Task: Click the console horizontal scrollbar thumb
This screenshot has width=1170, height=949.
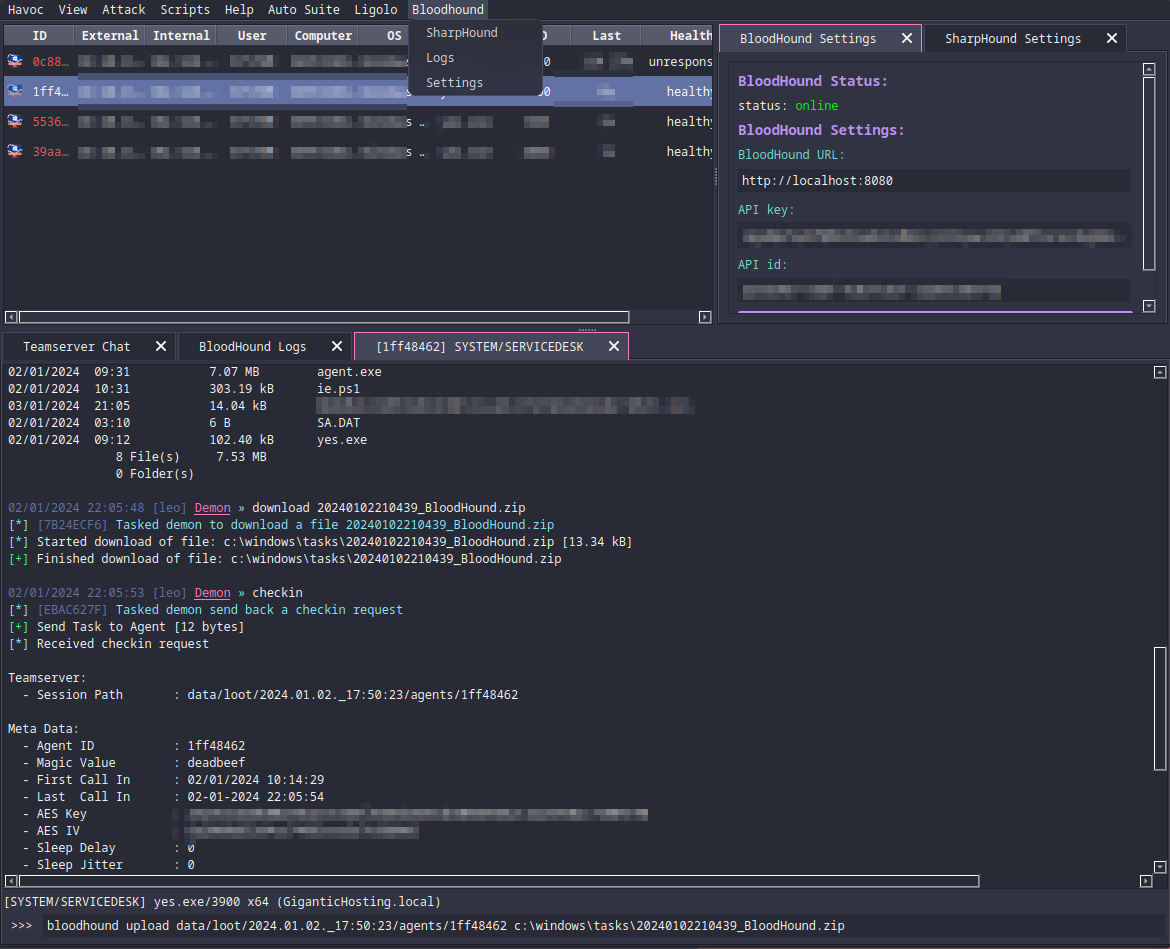Action: pyautogui.click(x=499, y=881)
